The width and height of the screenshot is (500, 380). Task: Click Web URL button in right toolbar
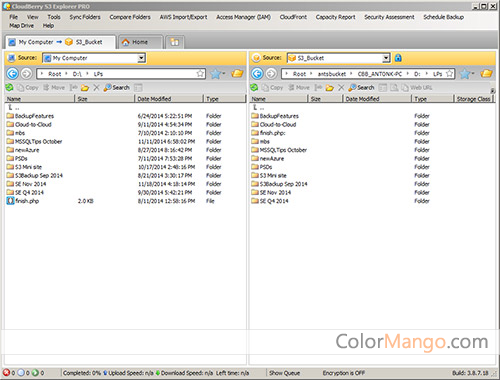[417, 88]
